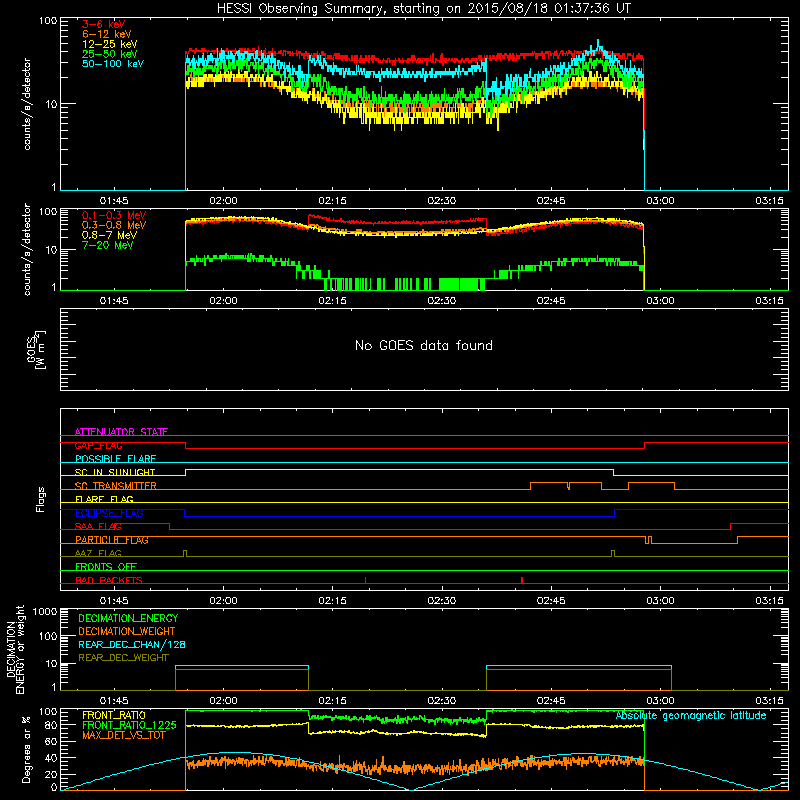Image resolution: width=800 pixels, height=800 pixels.
Task: Select the 0.1-0.3 MeV legend label
Action: [114, 216]
